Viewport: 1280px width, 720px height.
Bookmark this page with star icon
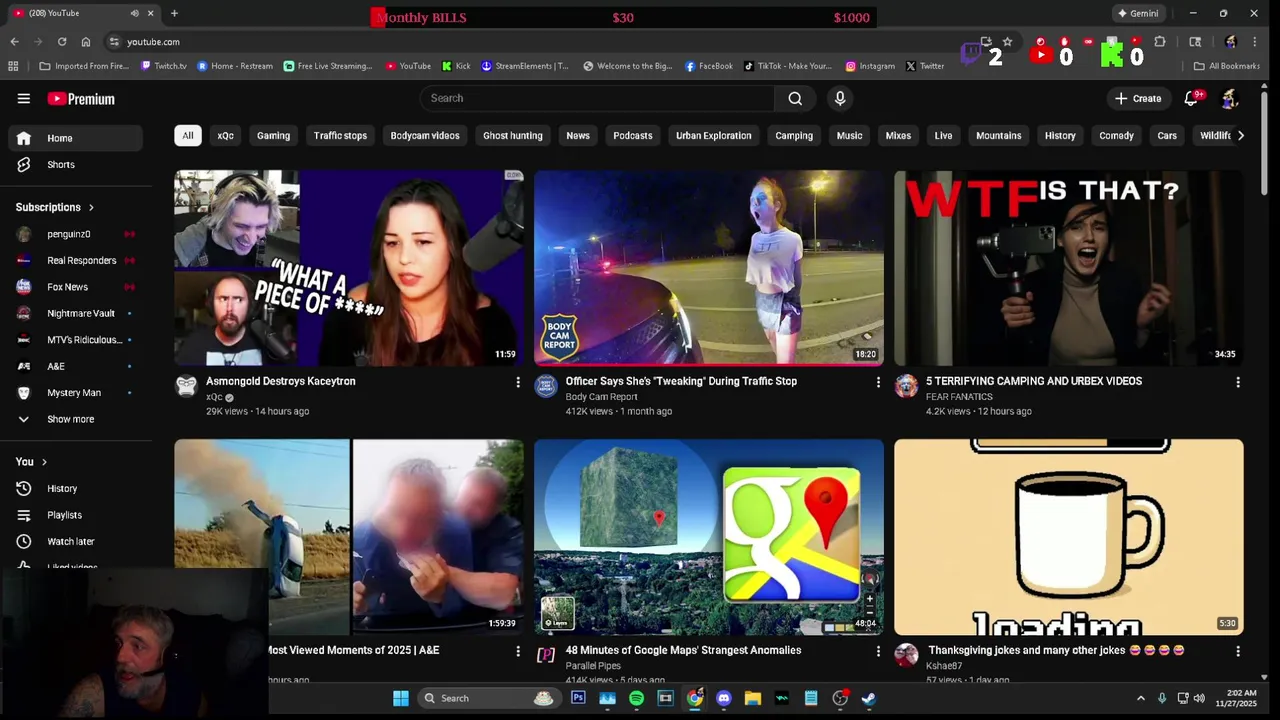[1007, 42]
